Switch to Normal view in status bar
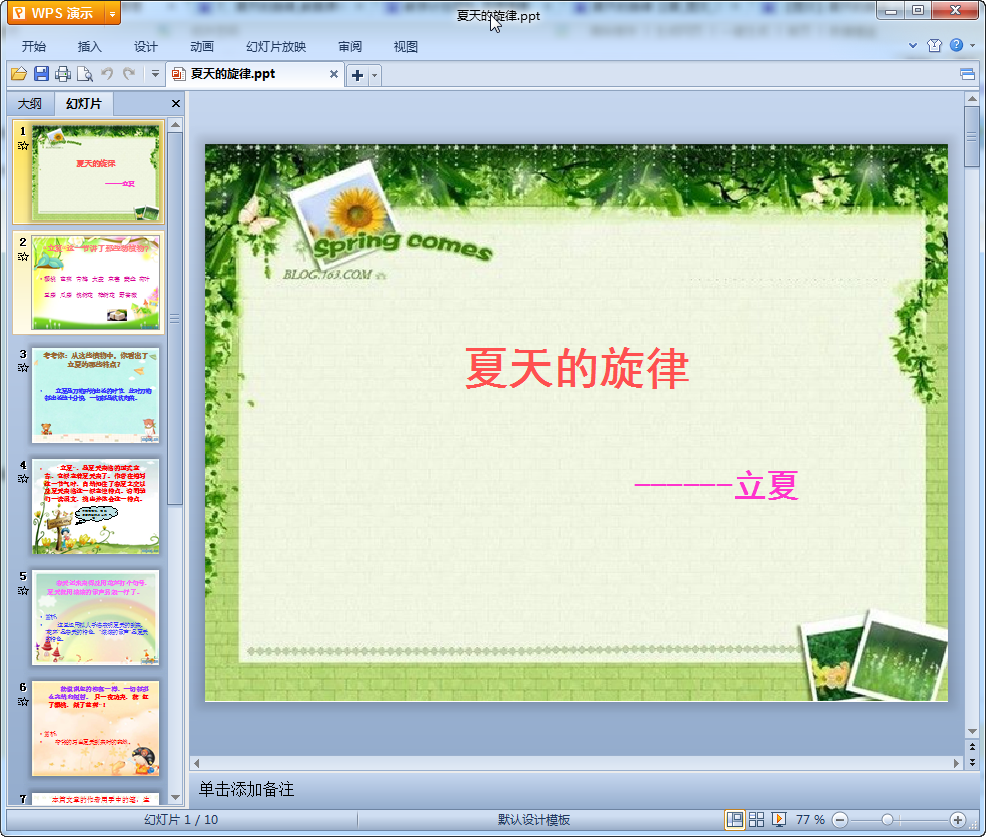 (x=734, y=819)
